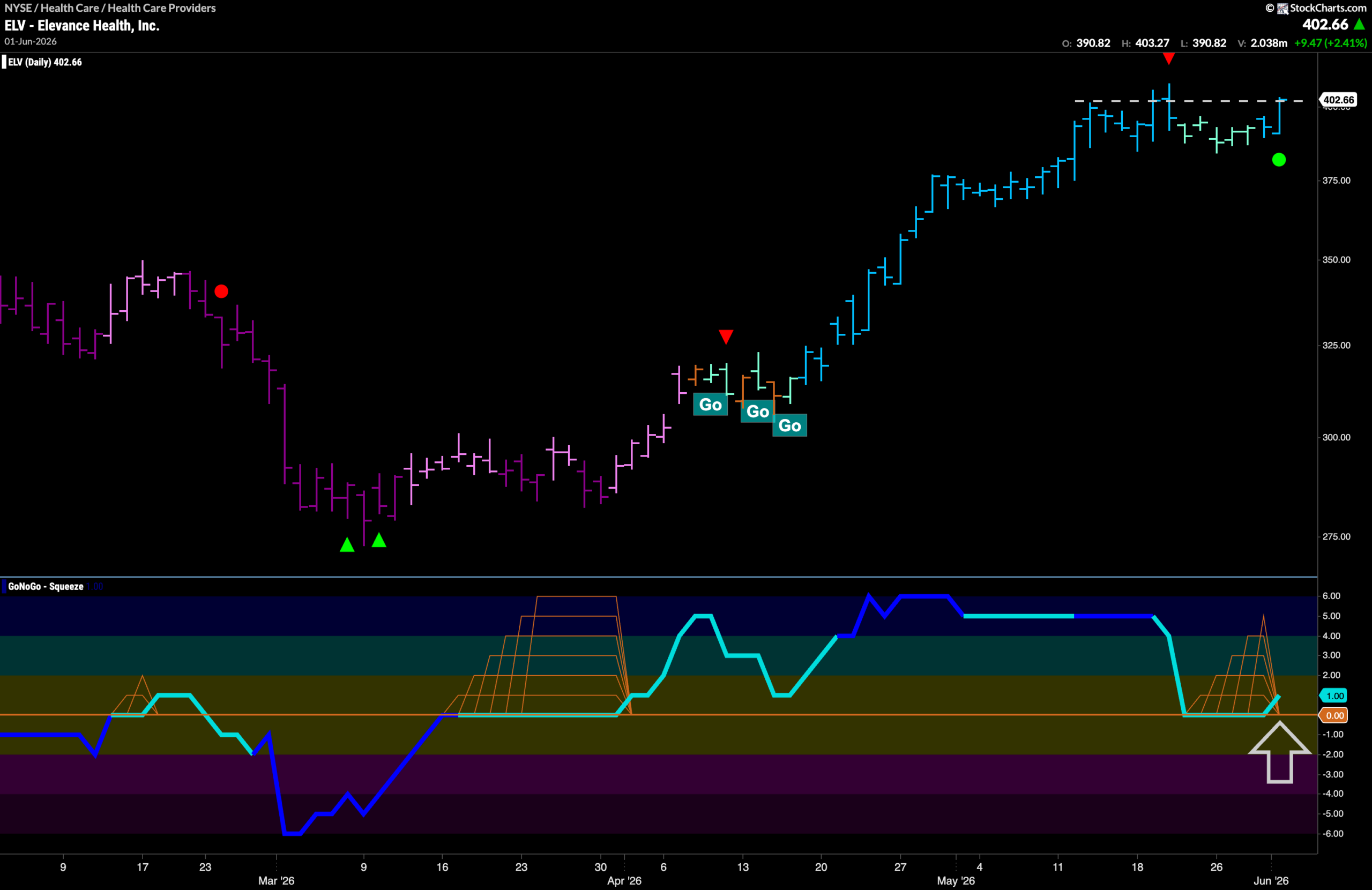Click the ELV (Daily) 402.66 legend label
The height and width of the screenshot is (890, 1372).
click(x=45, y=62)
